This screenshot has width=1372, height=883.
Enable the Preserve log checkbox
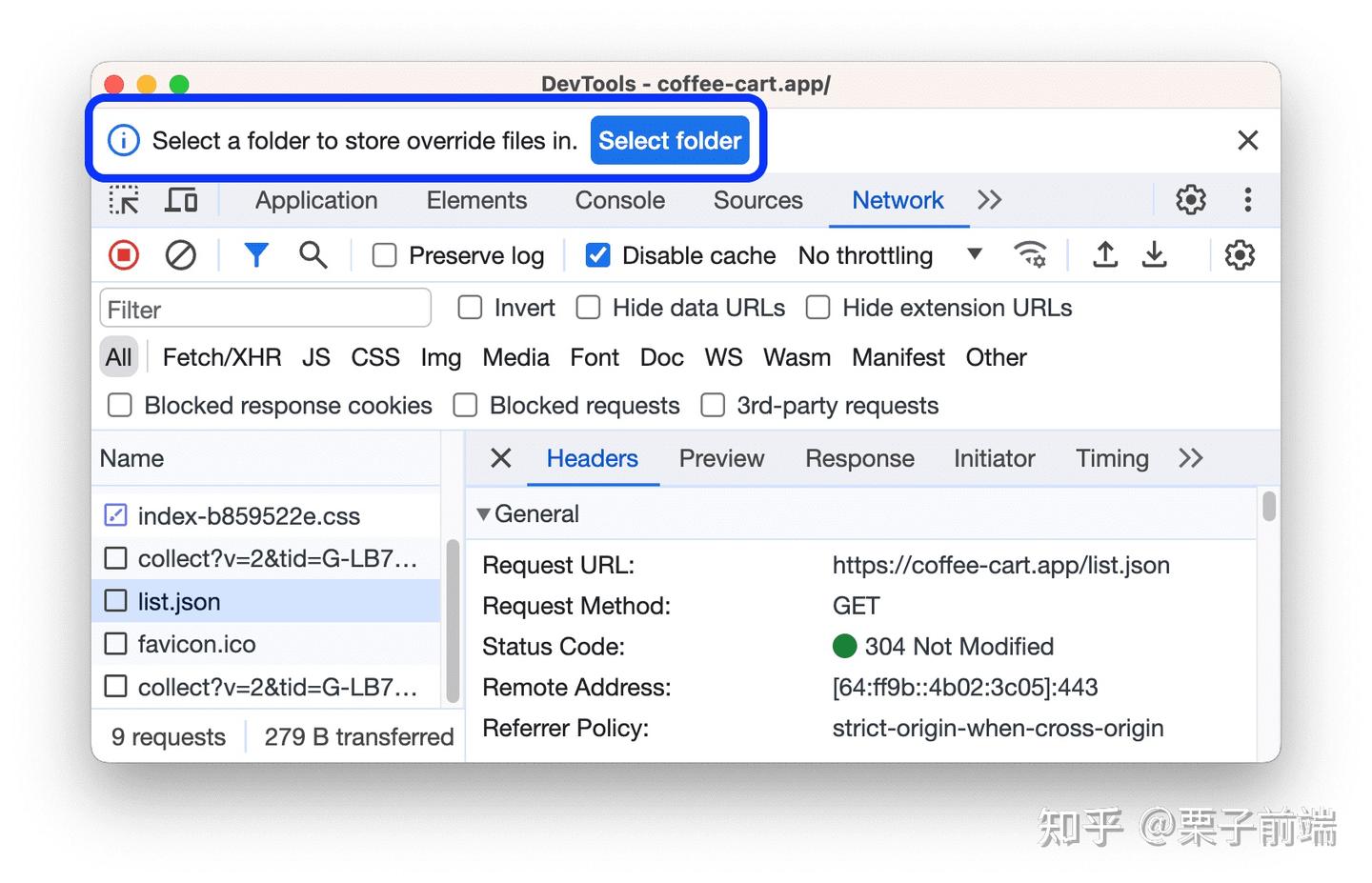[385, 255]
